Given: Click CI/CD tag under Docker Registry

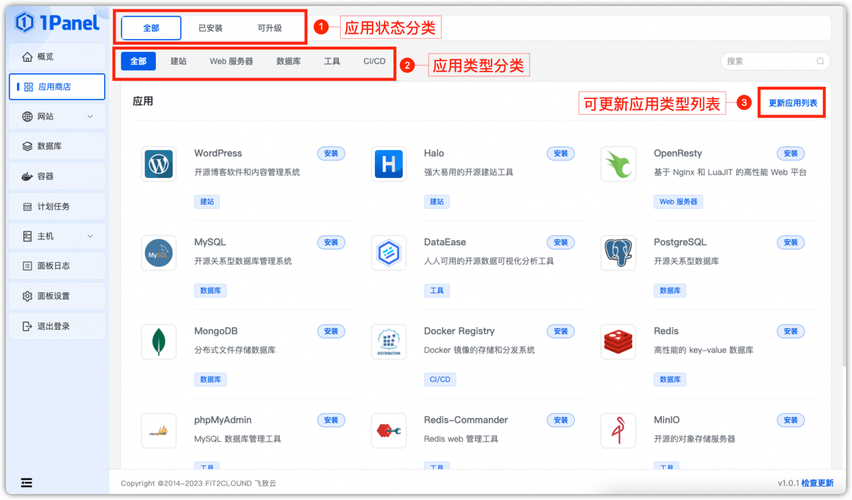Looking at the screenshot, I should [440, 379].
